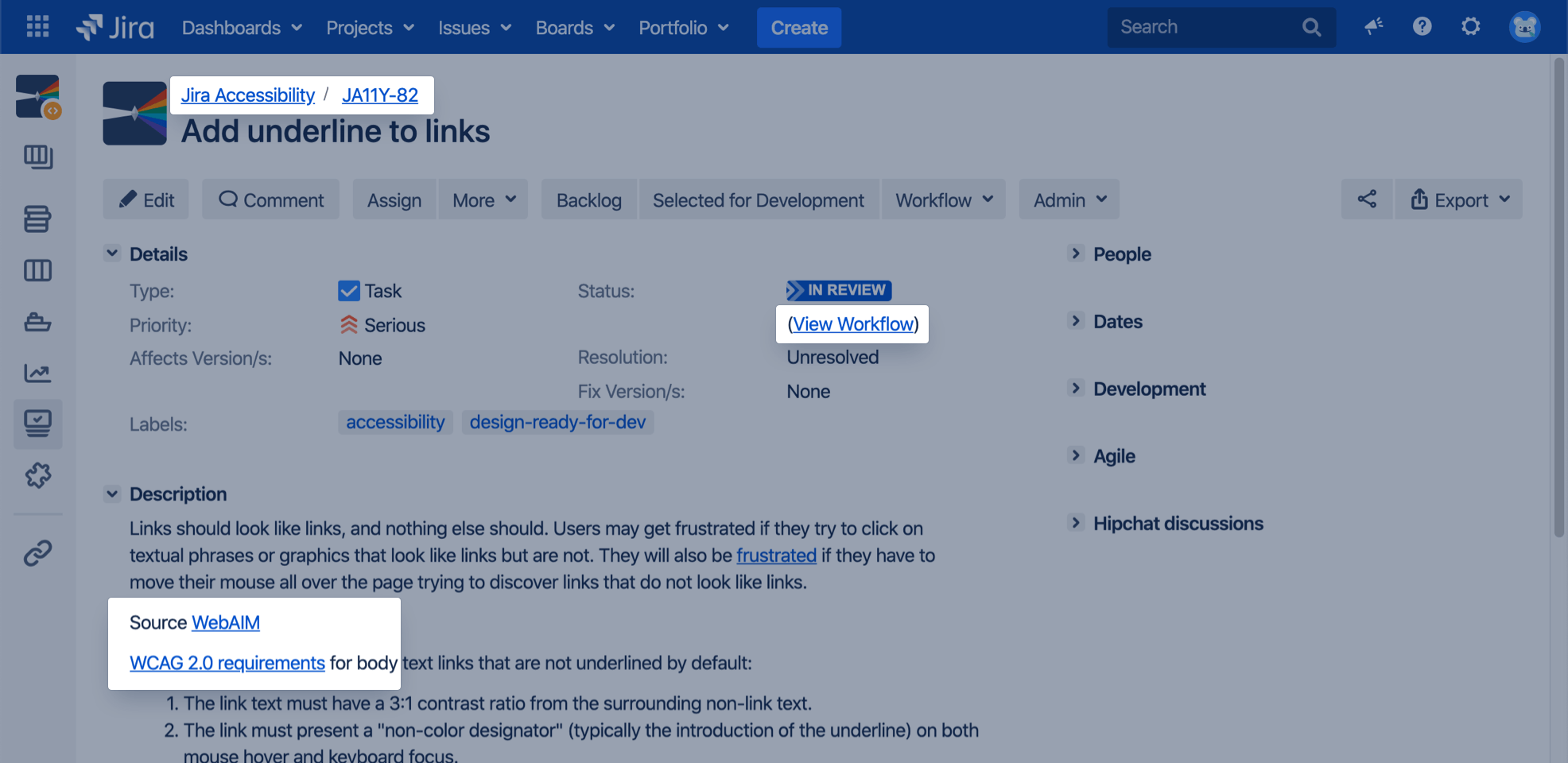Click the project avatar in sidebar
This screenshot has height=763, width=1568.
point(37,97)
